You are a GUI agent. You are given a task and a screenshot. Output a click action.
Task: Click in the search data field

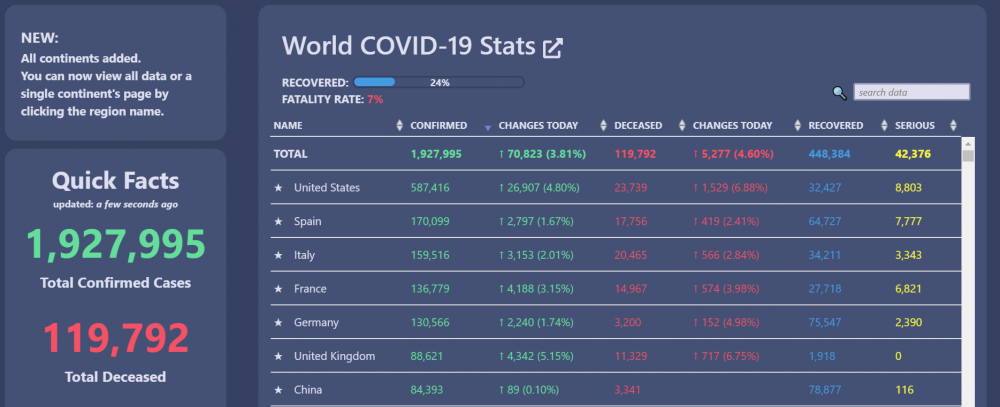[x=912, y=92]
